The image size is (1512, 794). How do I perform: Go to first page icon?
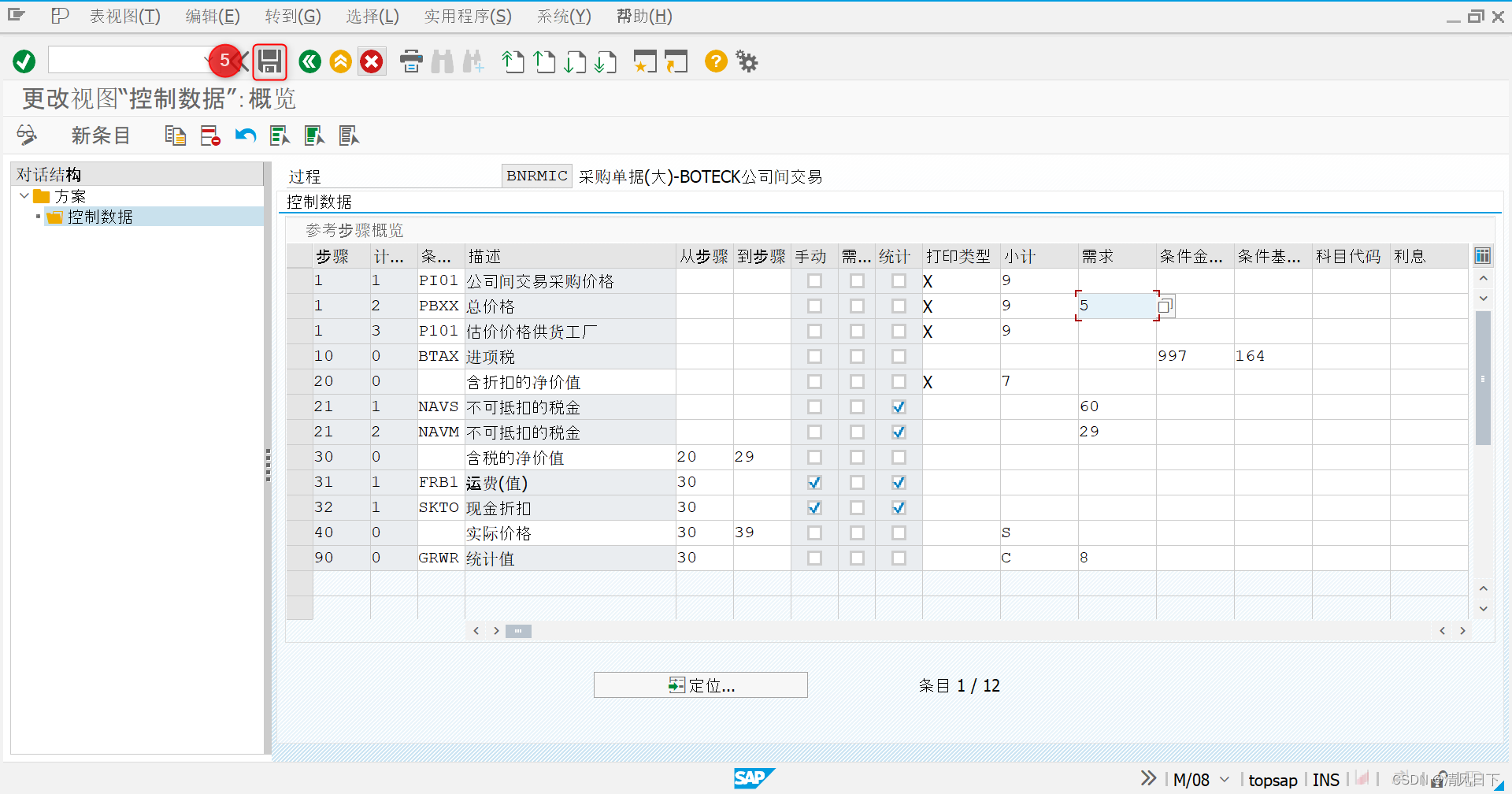click(513, 61)
